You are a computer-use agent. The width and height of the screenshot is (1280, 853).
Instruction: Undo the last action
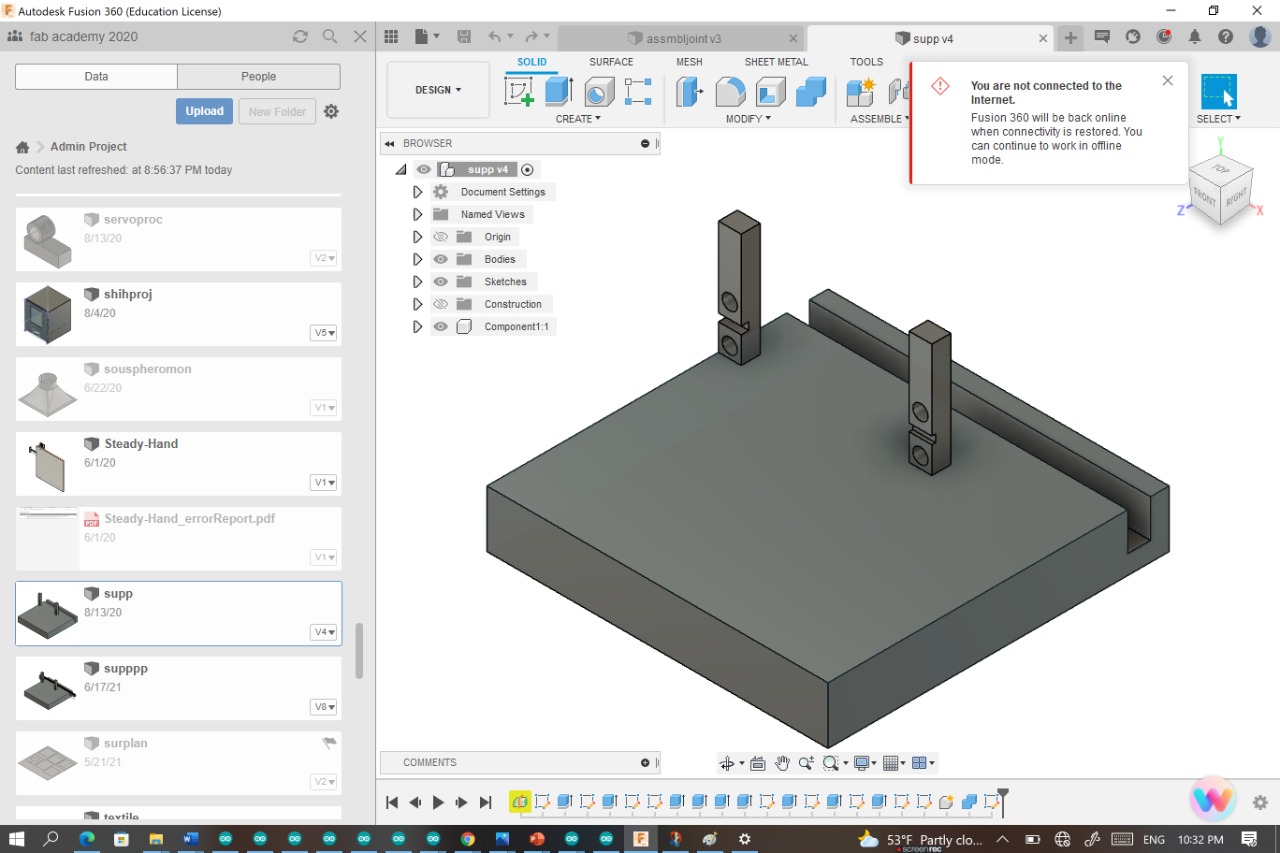[495, 37]
